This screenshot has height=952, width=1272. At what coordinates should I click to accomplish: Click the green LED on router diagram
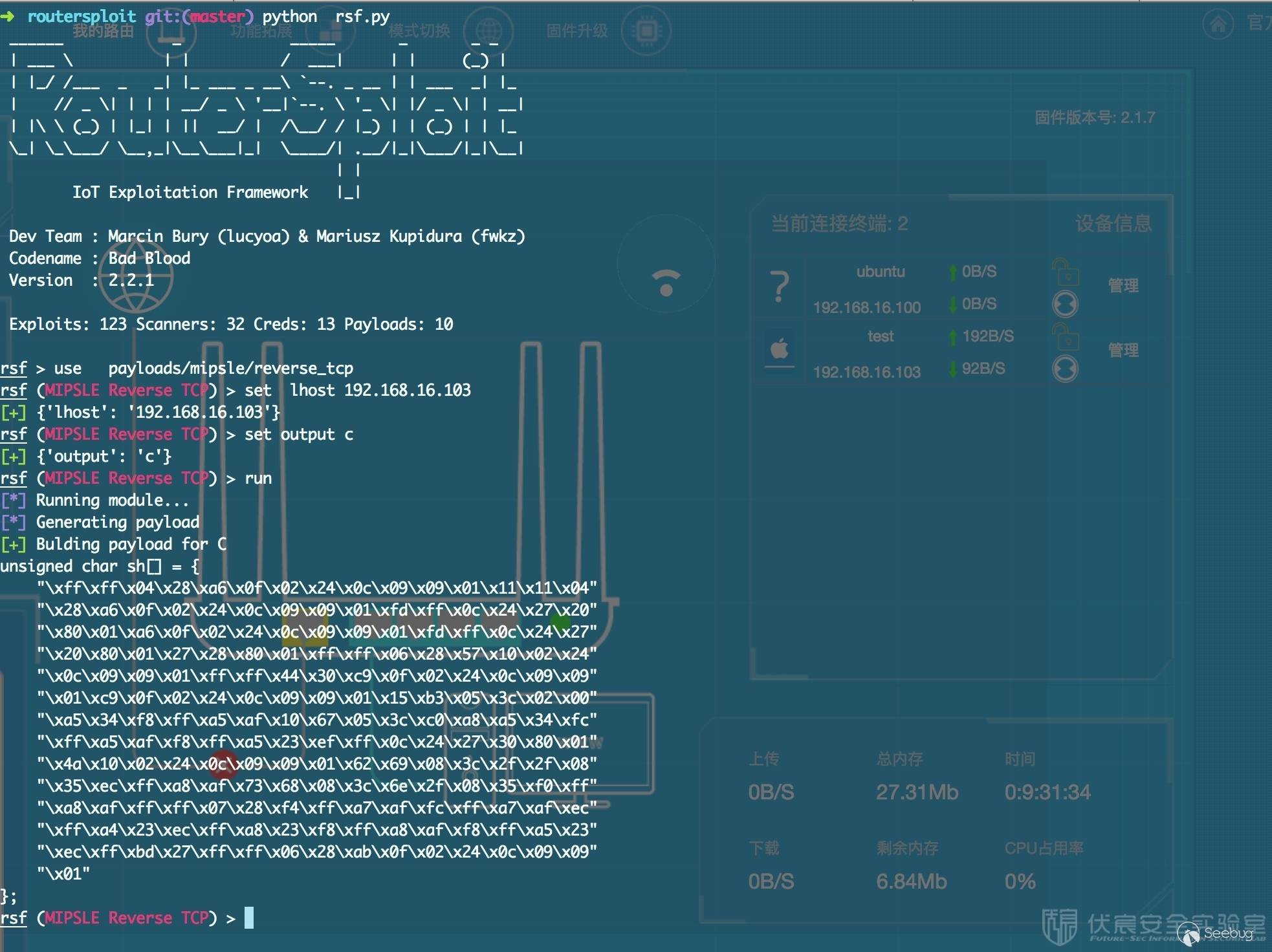(560, 622)
